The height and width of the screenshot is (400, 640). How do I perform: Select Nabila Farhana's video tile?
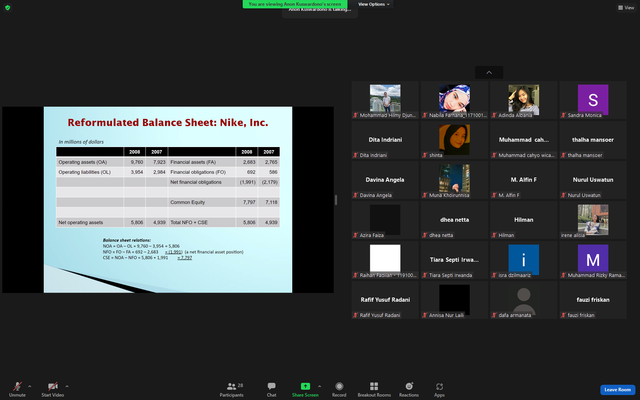coord(454,100)
